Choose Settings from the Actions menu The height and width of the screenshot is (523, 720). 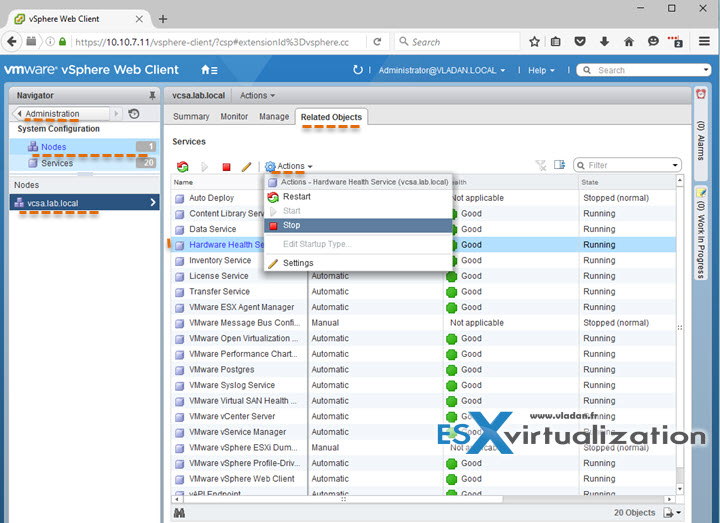[x=358, y=263]
